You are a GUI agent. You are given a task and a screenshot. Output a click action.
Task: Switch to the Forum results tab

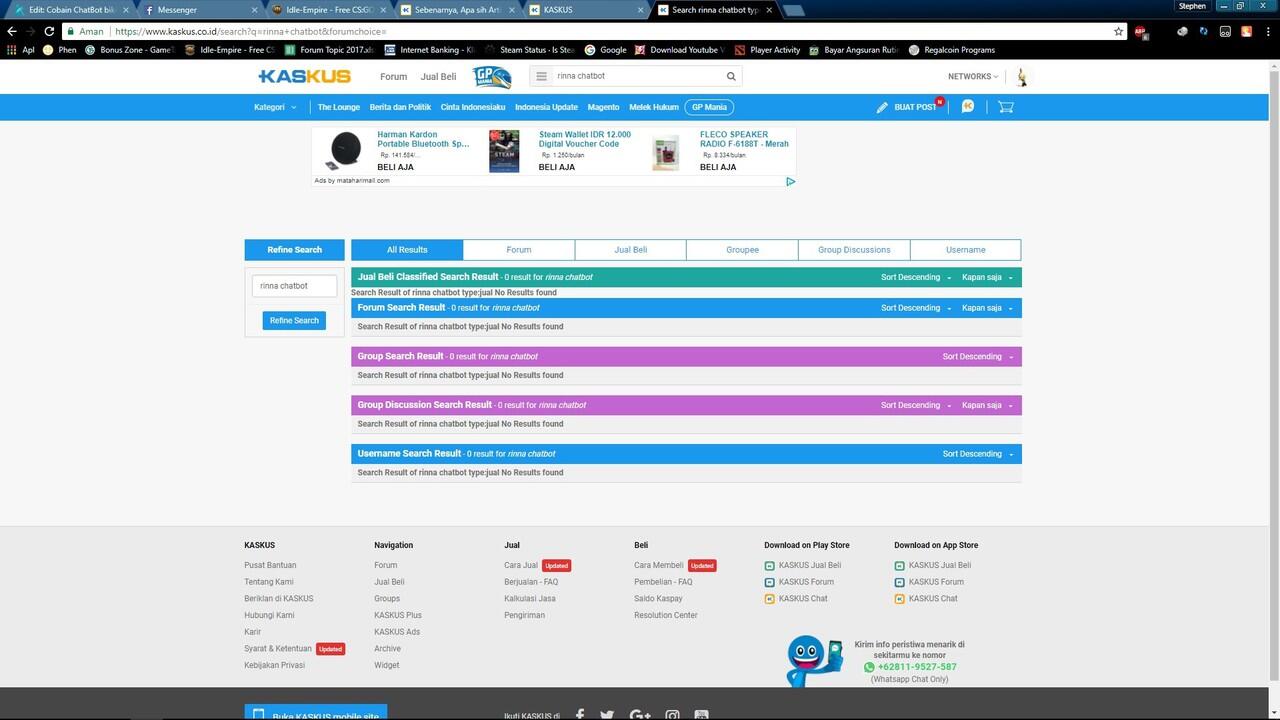pyautogui.click(x=519, y=250)
